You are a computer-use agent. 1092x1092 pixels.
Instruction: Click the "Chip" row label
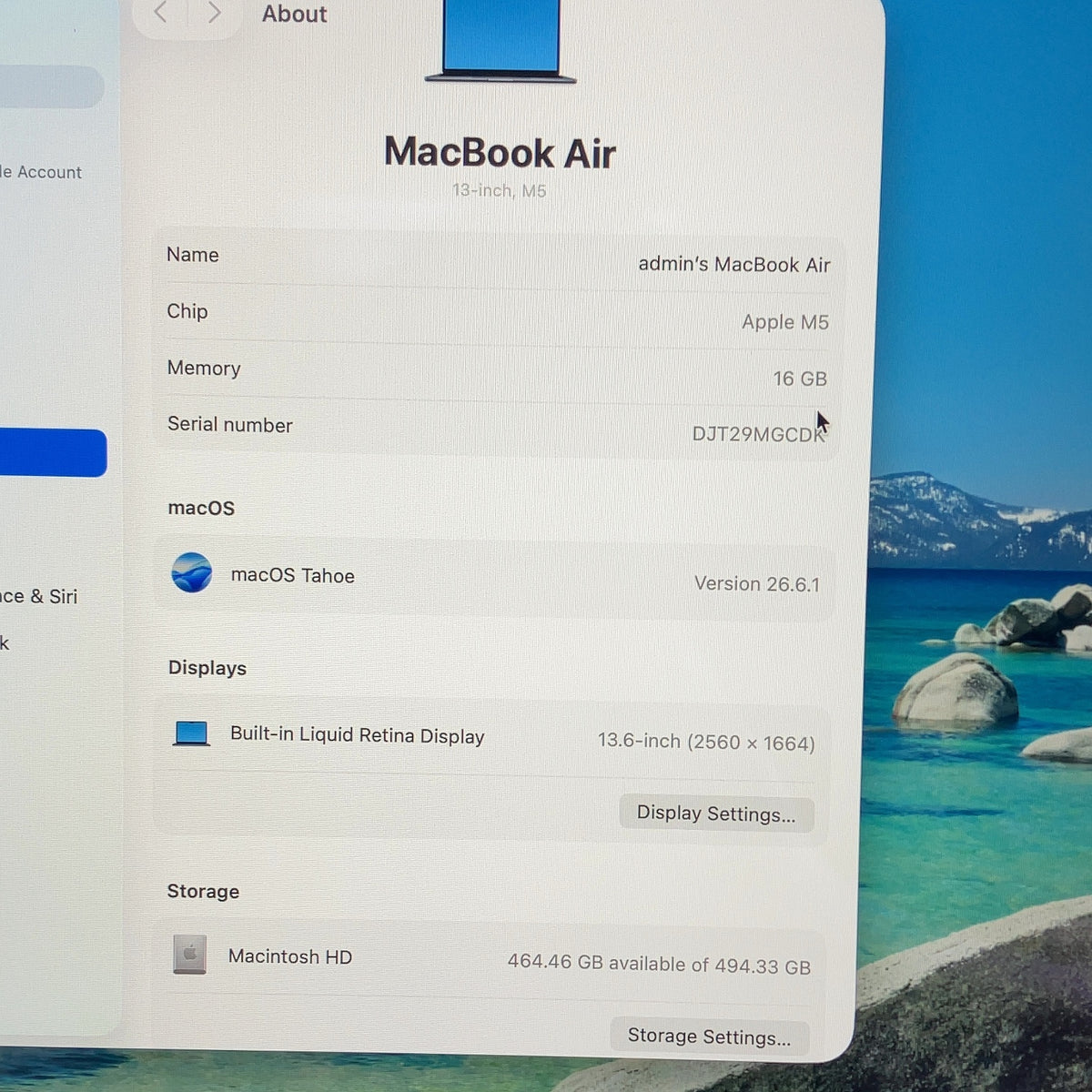pos(187,311)
